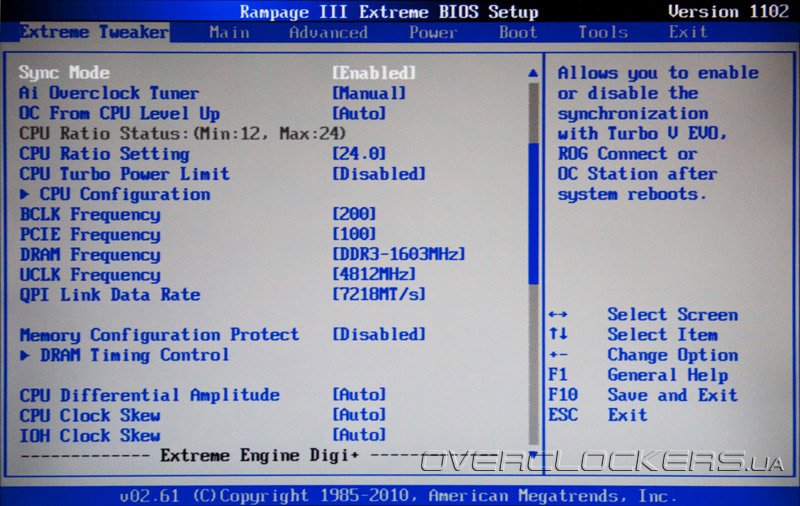Open CPU Clock Skew Auto option
Viewport: 800px width, 506px height.
(359, 415)
